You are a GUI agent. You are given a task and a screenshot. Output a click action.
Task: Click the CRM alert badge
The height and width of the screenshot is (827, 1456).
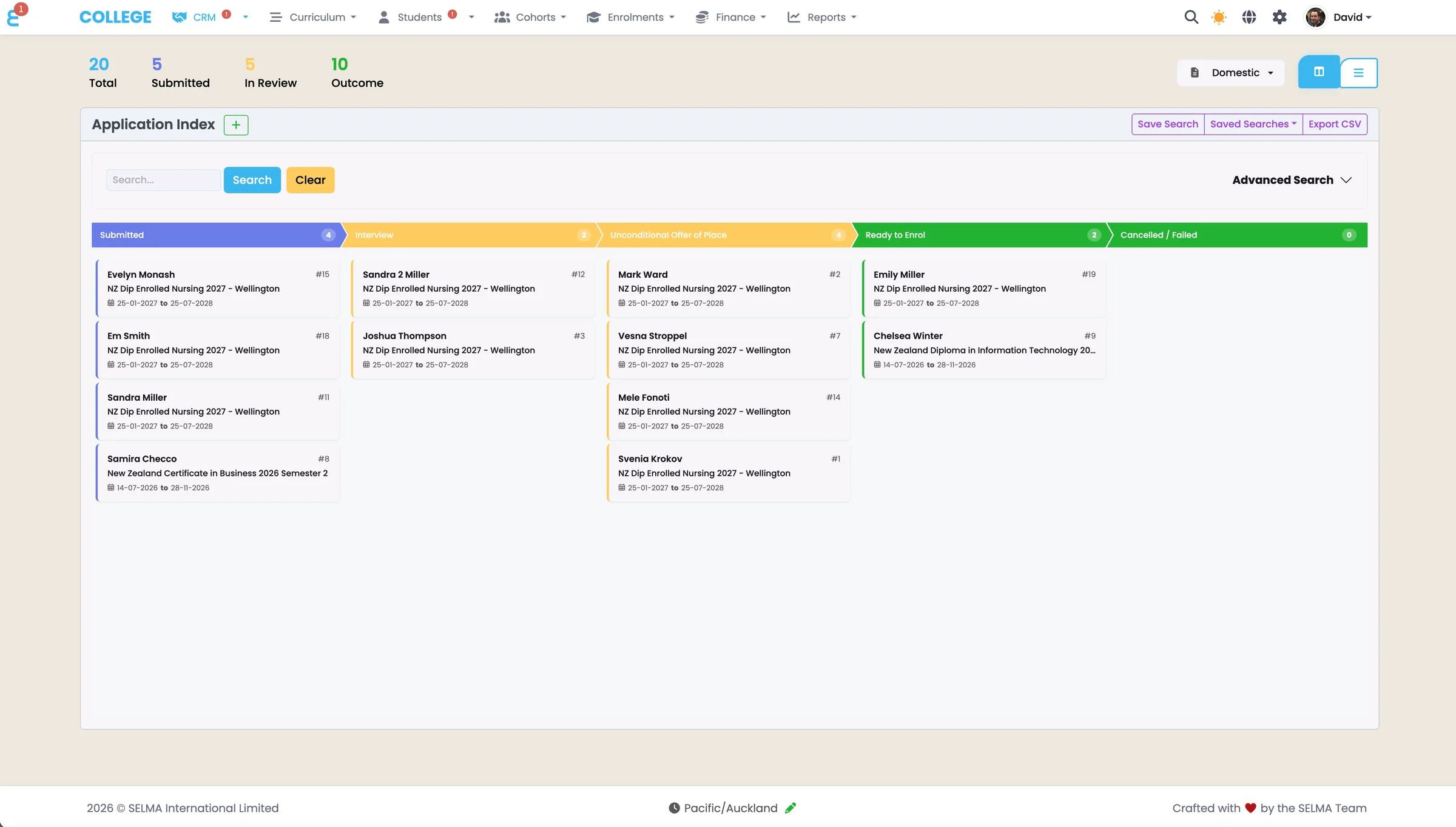[226, 14]
